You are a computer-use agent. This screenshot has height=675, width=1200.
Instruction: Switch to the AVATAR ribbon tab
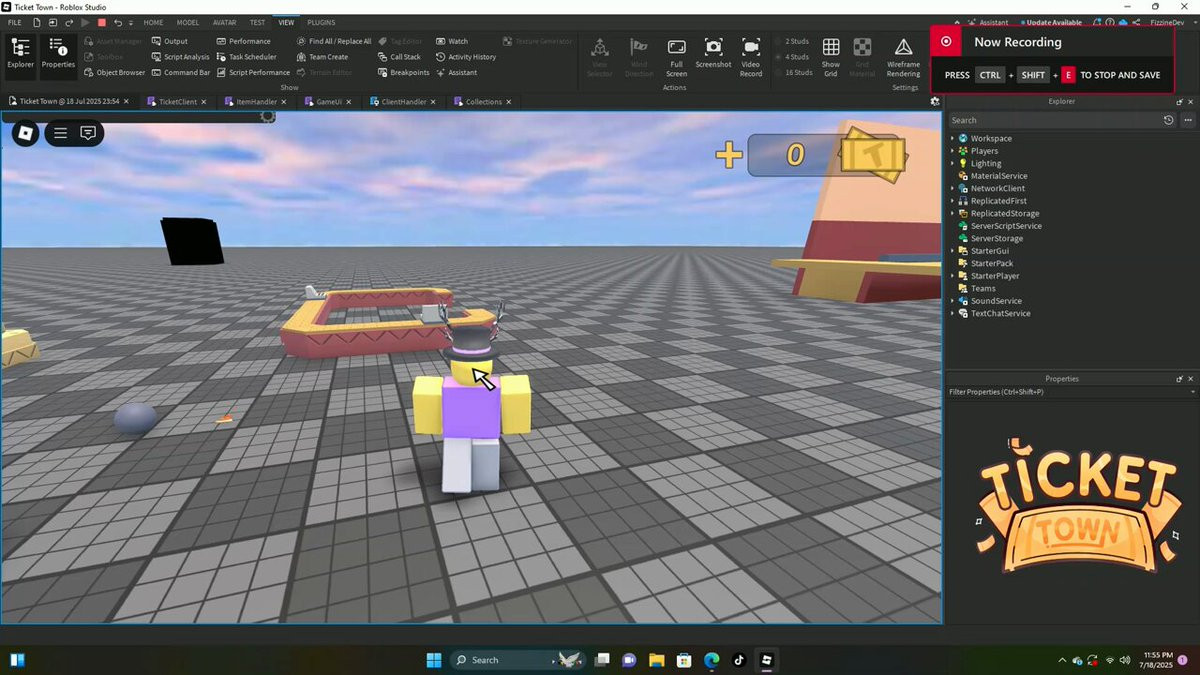[x=224, y=22]
